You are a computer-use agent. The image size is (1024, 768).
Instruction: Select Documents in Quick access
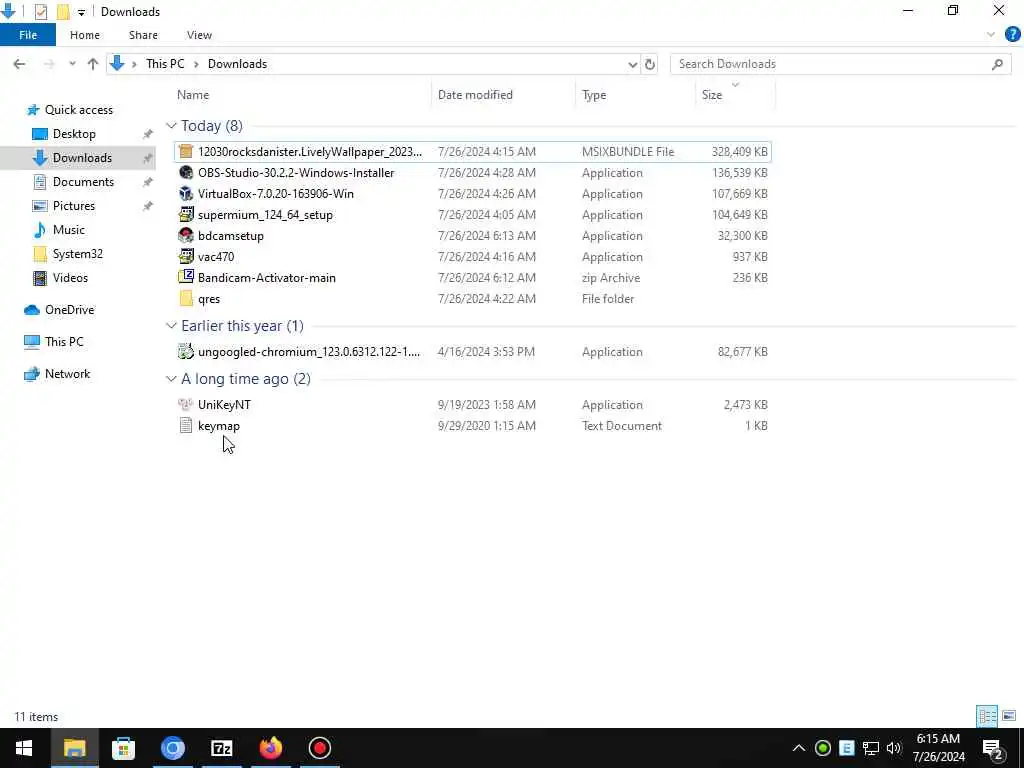(x=83, y=182)
